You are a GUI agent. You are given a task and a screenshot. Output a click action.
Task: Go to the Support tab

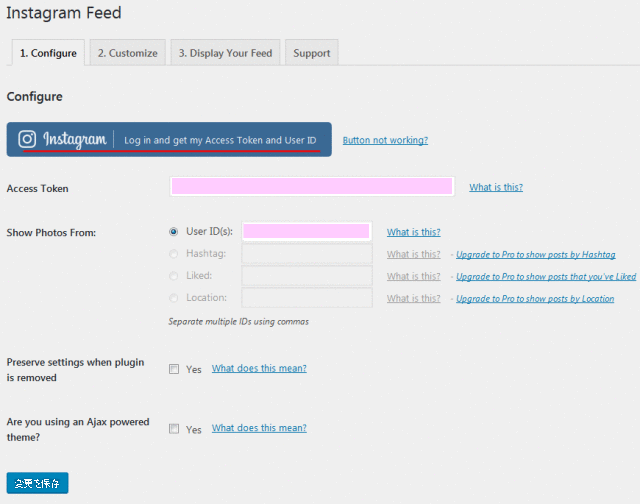click(312, 53)
